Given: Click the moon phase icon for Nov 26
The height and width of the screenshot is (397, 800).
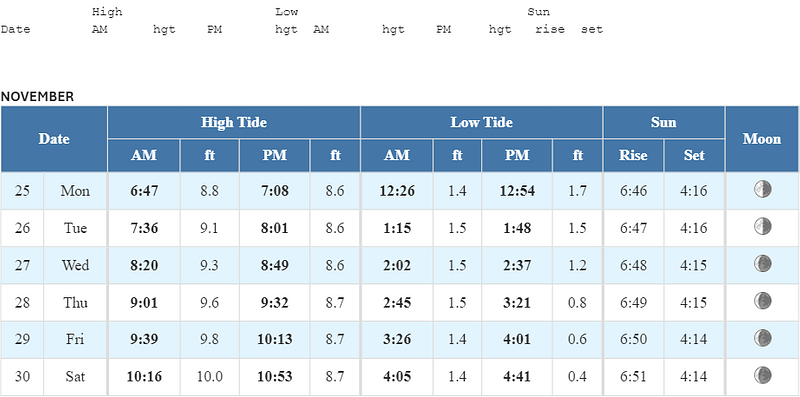Looking at the screenshot, I should tap(762, 227).
